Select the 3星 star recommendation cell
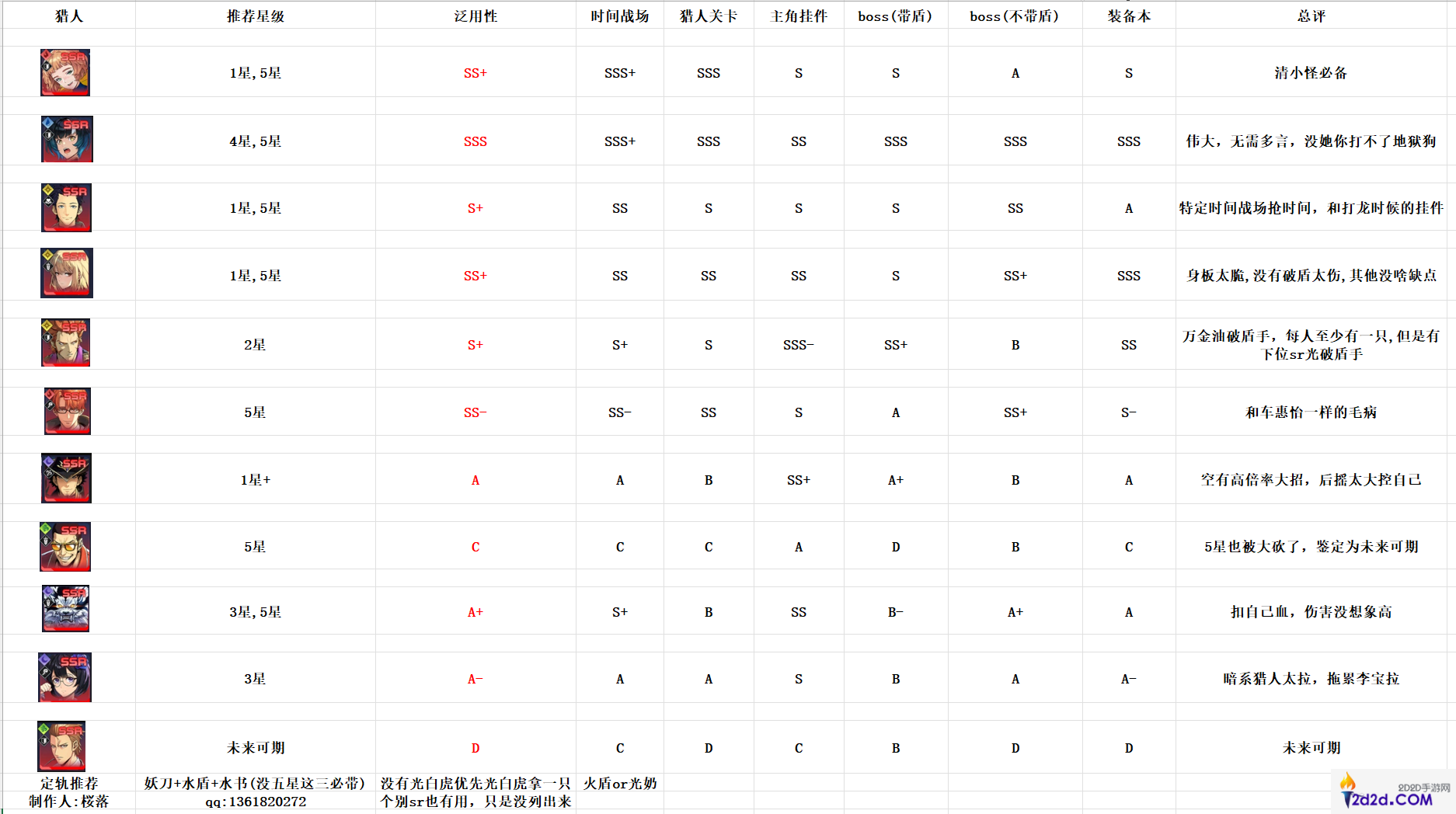Image resolution: width=1456 pixels, height=814 pixels. 256,678
